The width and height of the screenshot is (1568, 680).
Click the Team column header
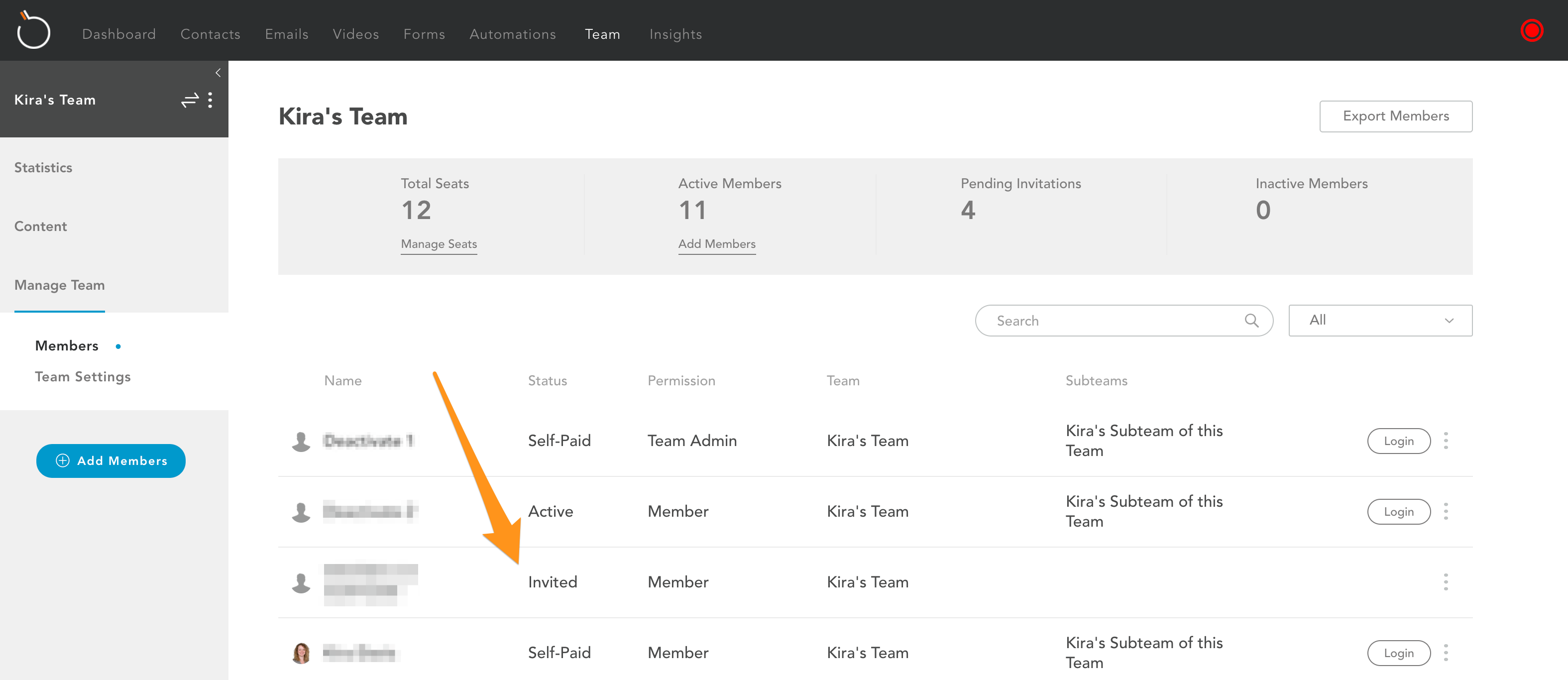(842, 380)
